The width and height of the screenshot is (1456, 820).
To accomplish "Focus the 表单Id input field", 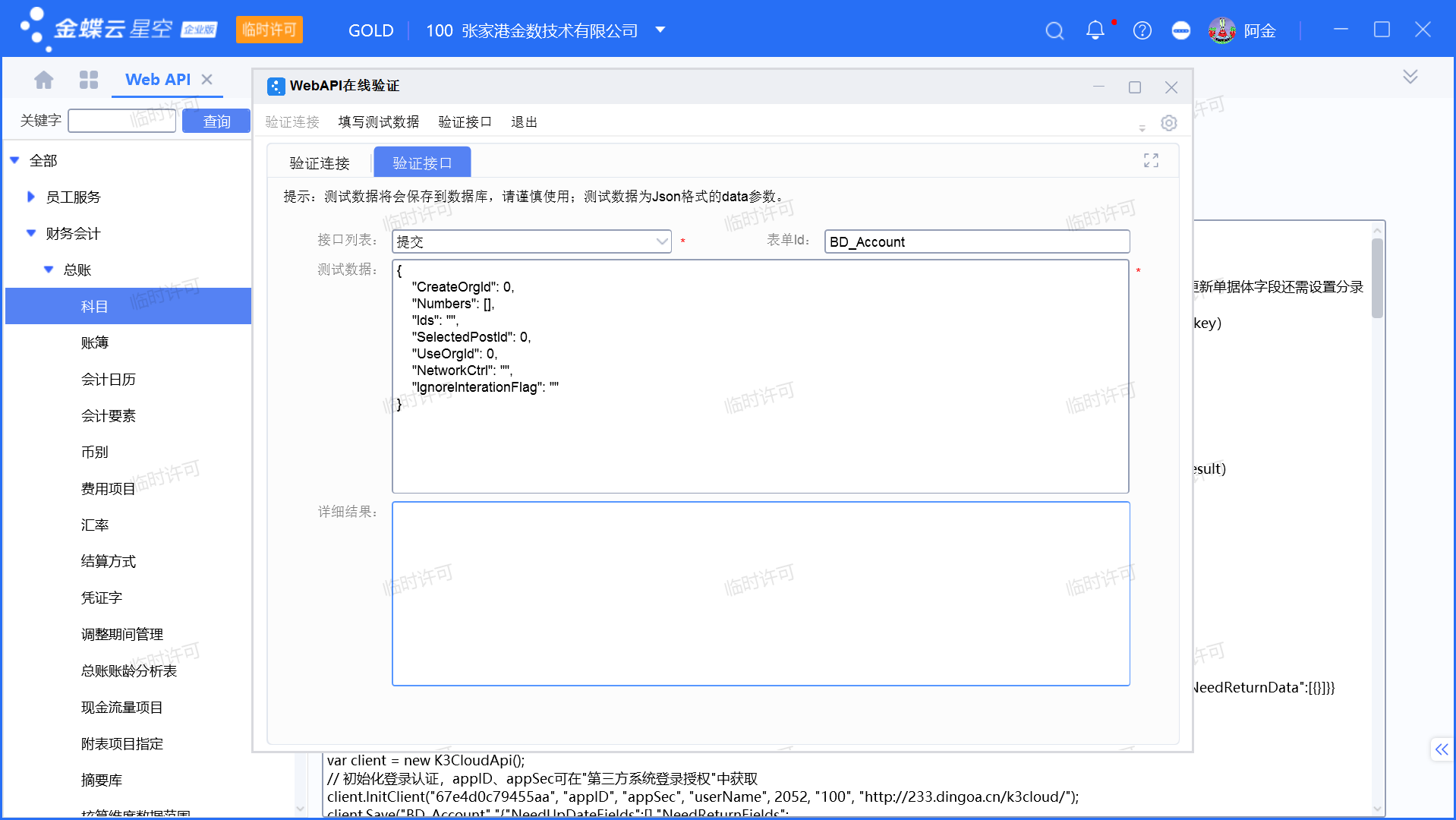I will [977, 241].
